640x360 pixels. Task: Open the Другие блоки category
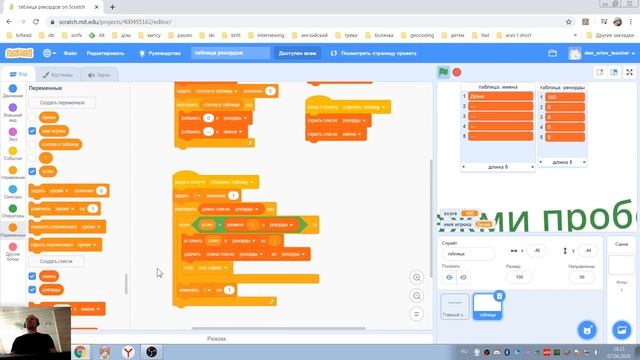click(x=13, y=251)
